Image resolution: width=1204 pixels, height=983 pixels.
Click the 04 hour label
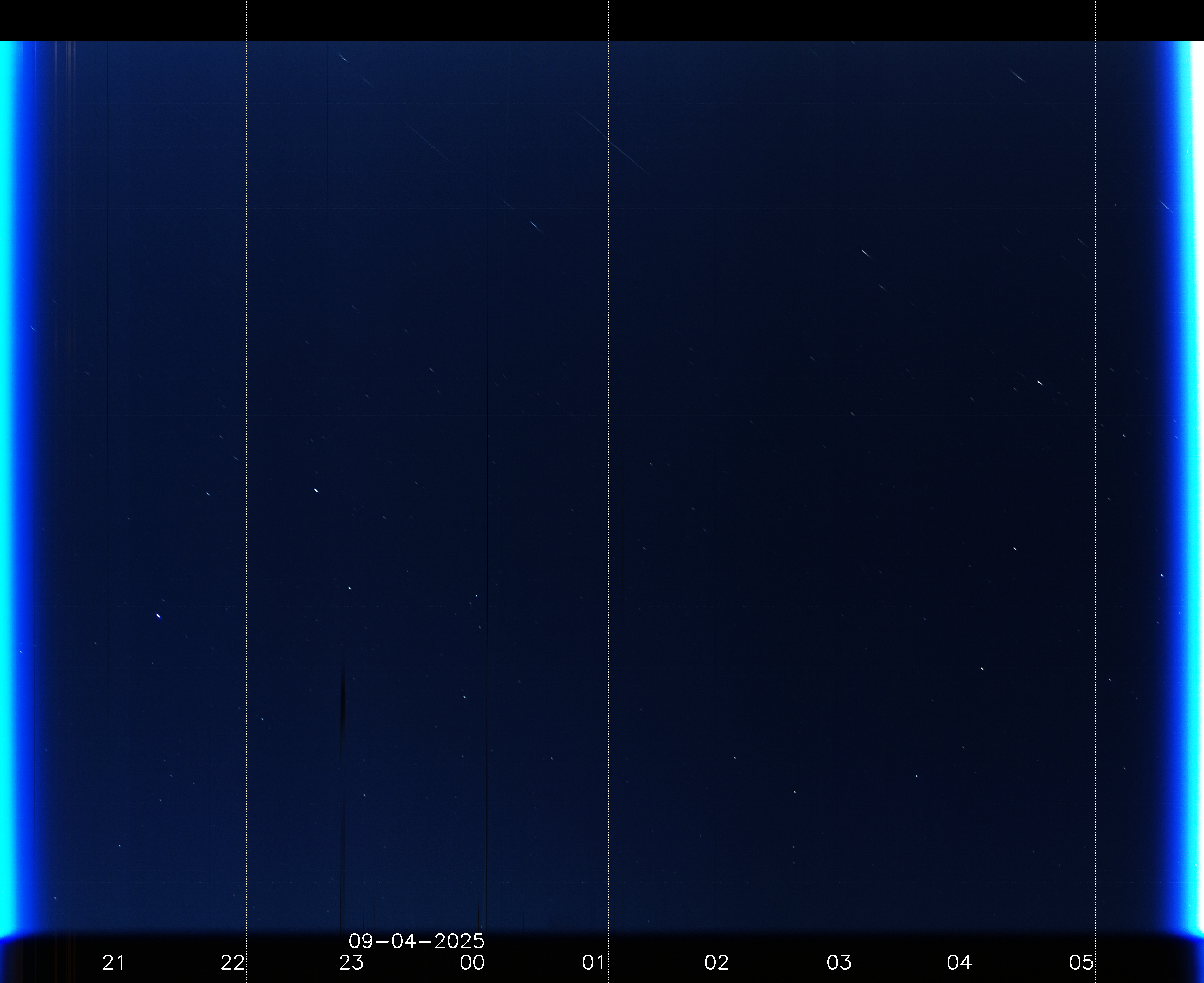[959, 962]
